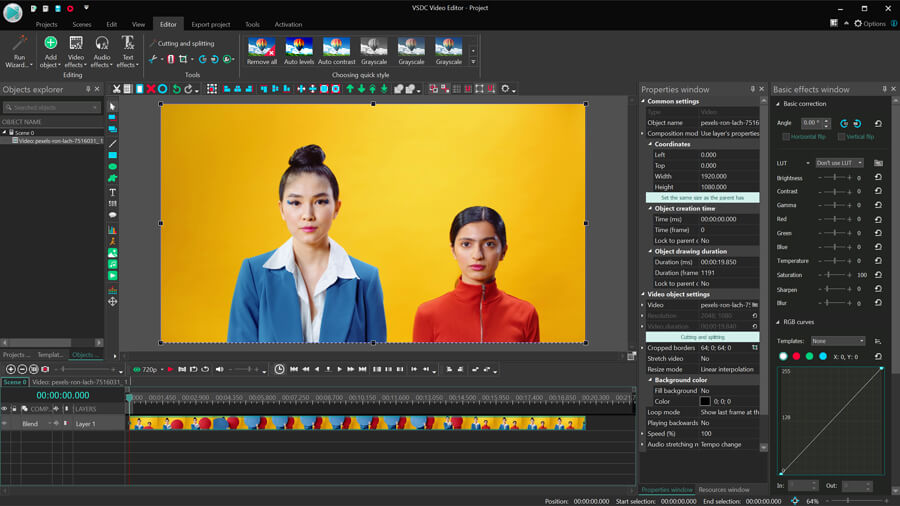Select the red curve channel
900x506 pixels.
point(796,356)
